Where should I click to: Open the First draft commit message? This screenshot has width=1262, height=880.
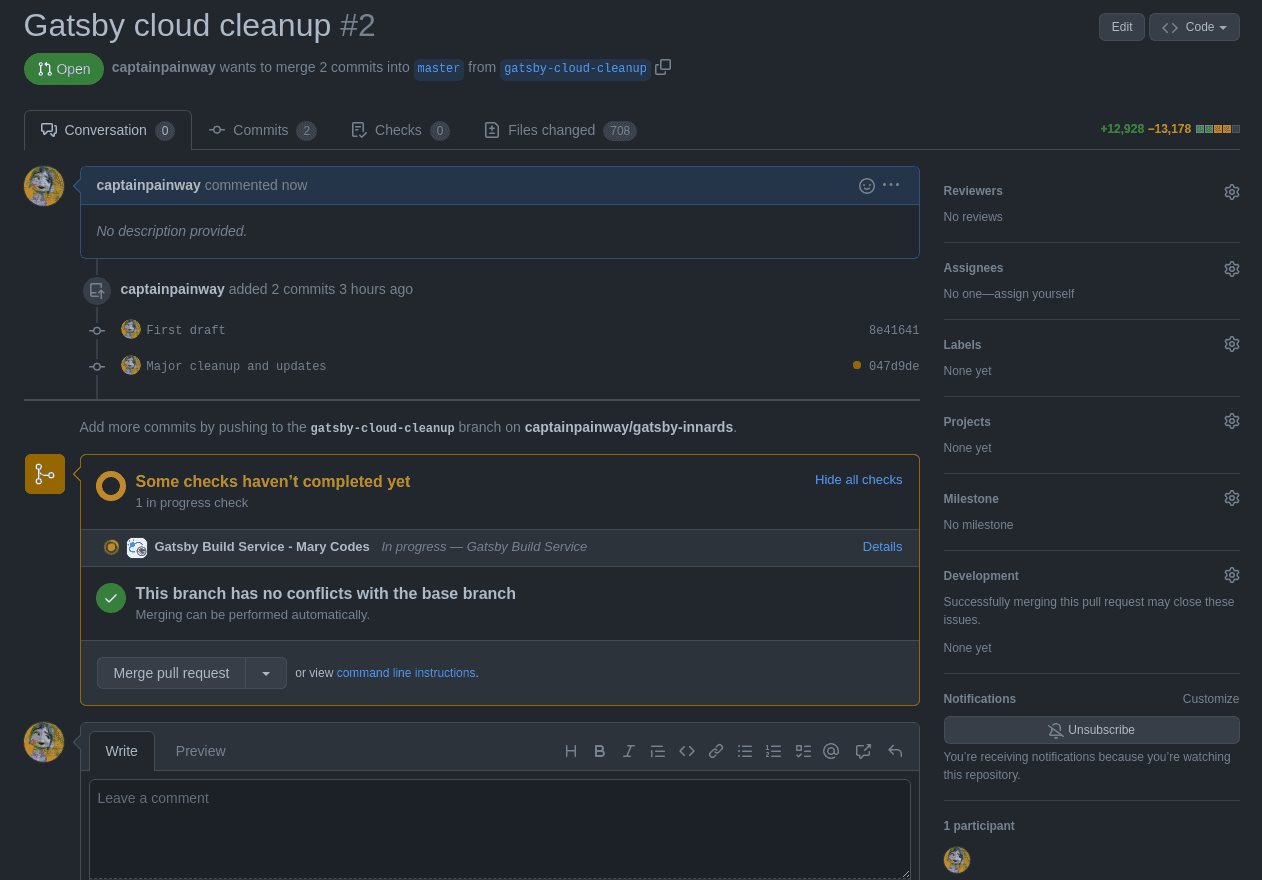coord(186,330)
